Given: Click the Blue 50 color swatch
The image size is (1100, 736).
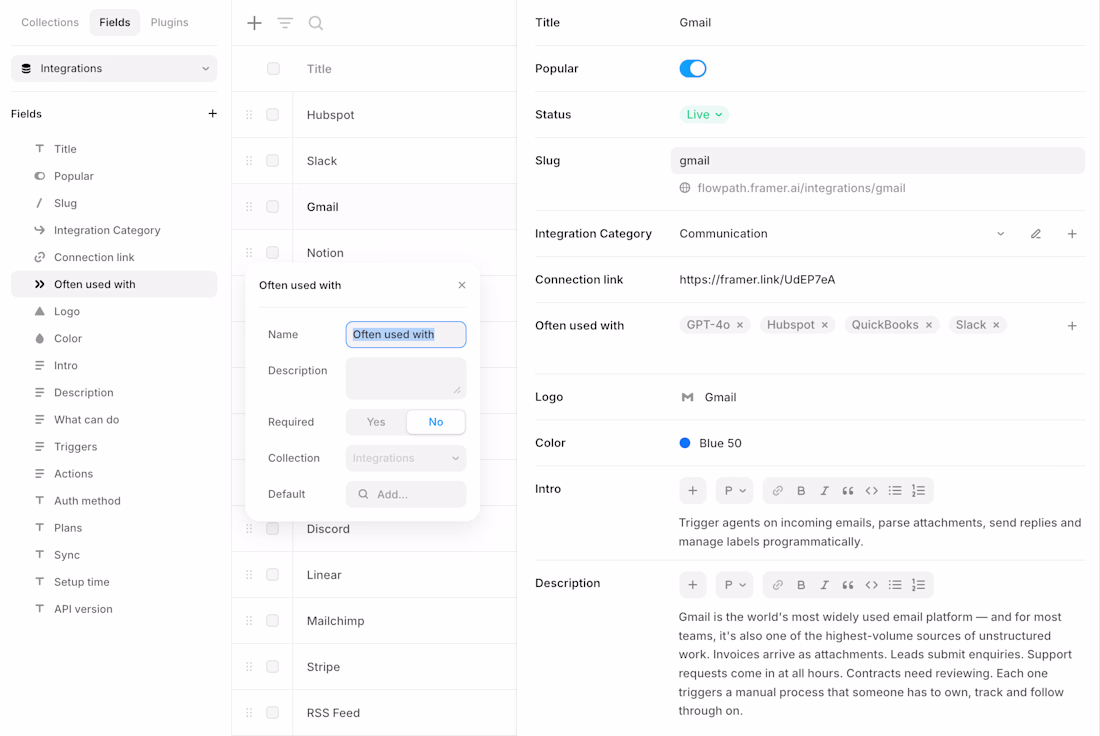Looking at the screenshot, I should 685,443.
